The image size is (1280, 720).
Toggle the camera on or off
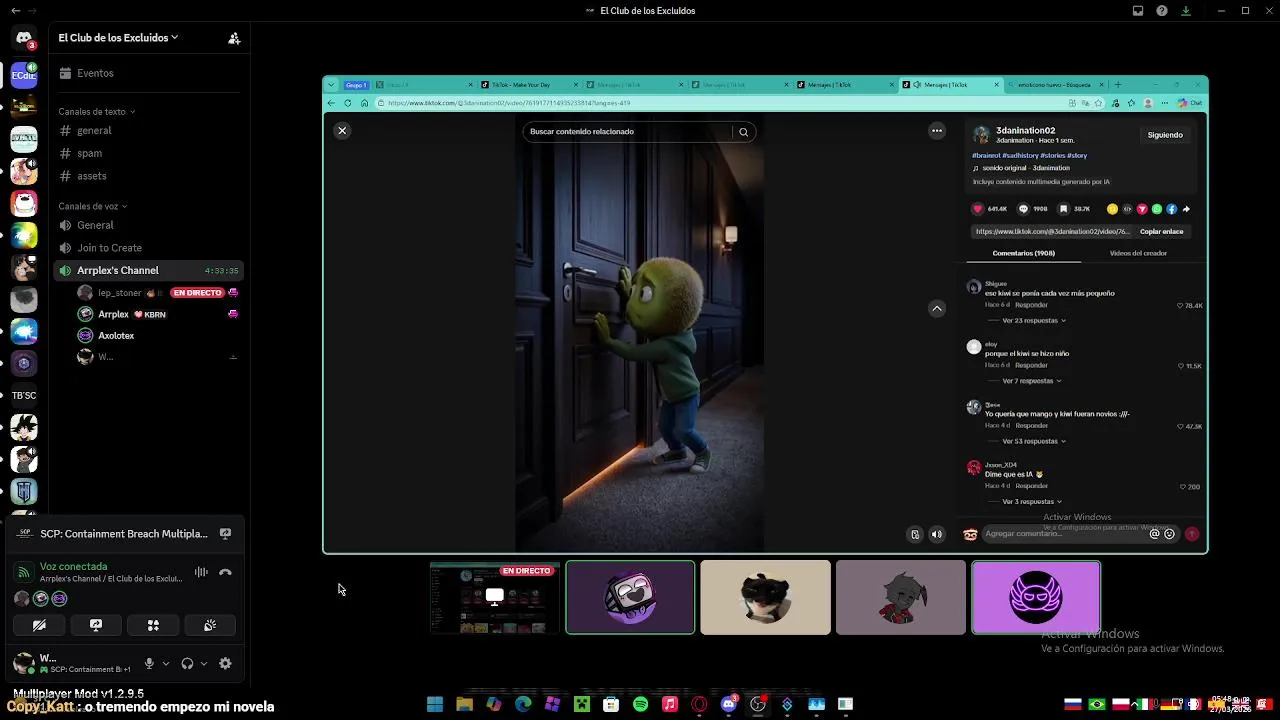pos(39,625)
